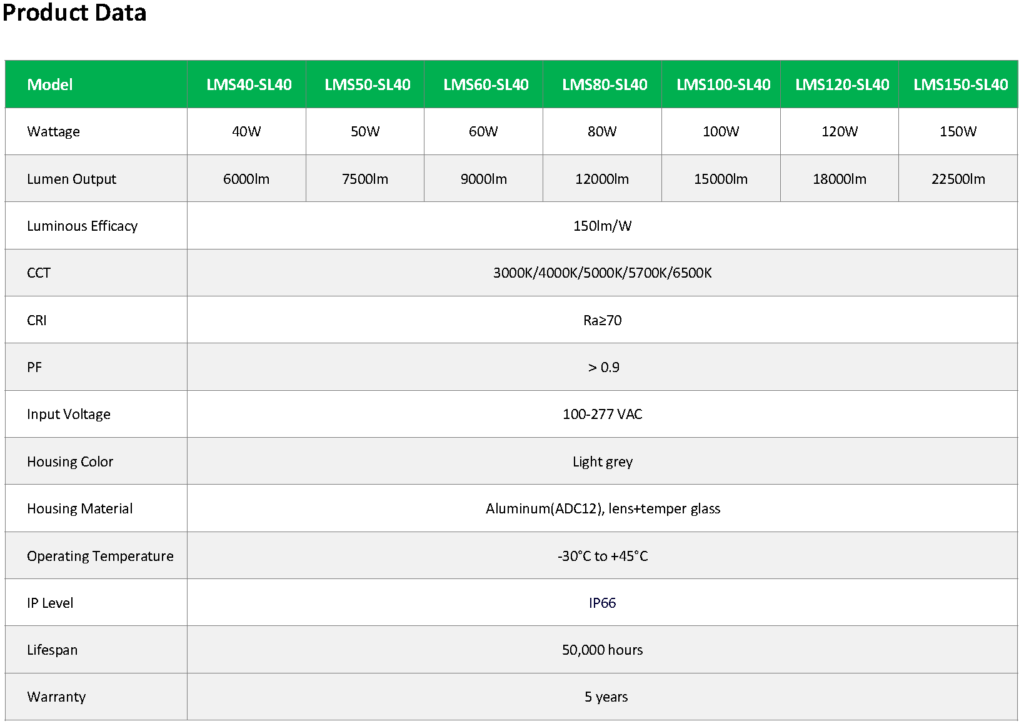This screenshot has height=726, width=1024.
Task: Select the 40W wattage cell
Action: (x=247, y=132)
